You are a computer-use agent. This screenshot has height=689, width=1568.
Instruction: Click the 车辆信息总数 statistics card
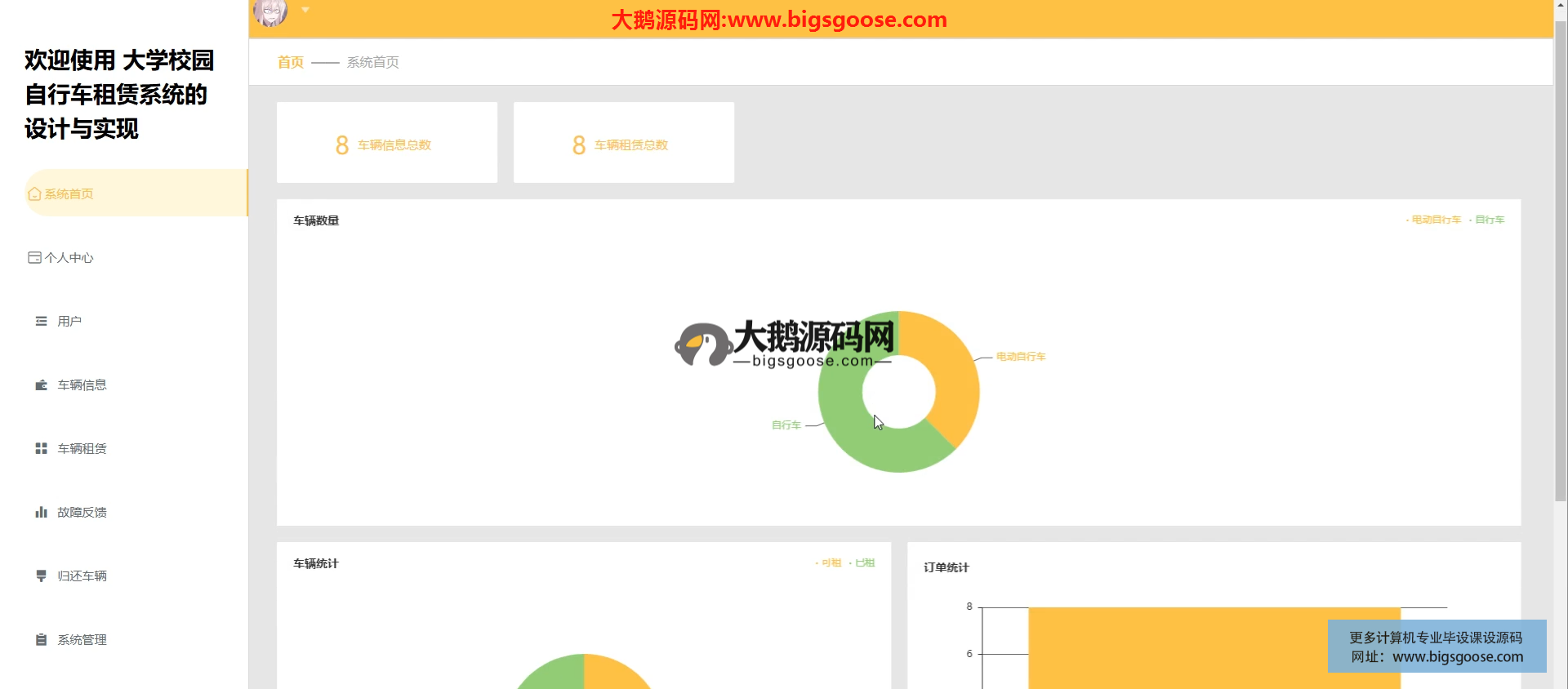tap(387, 143)
